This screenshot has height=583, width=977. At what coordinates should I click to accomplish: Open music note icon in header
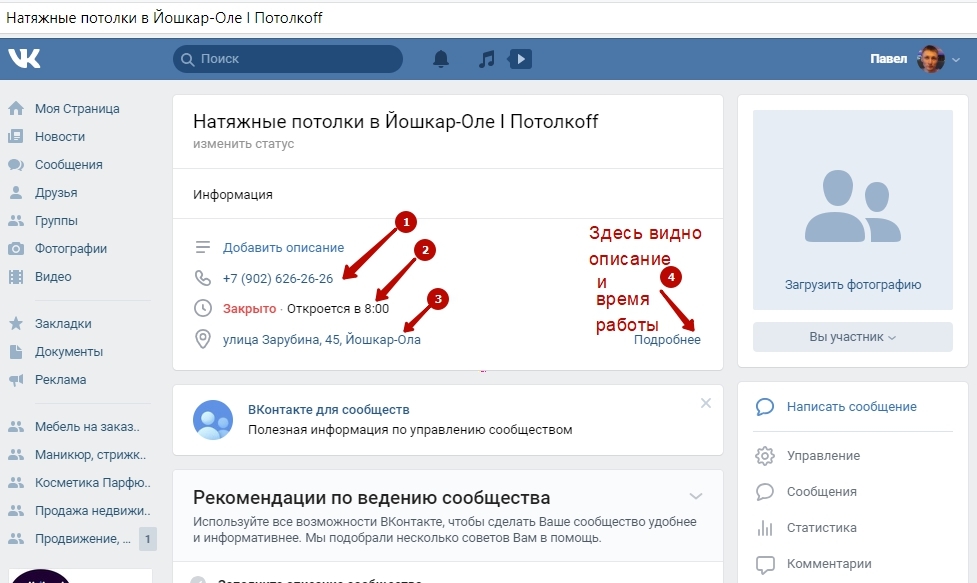pos(487,59)
